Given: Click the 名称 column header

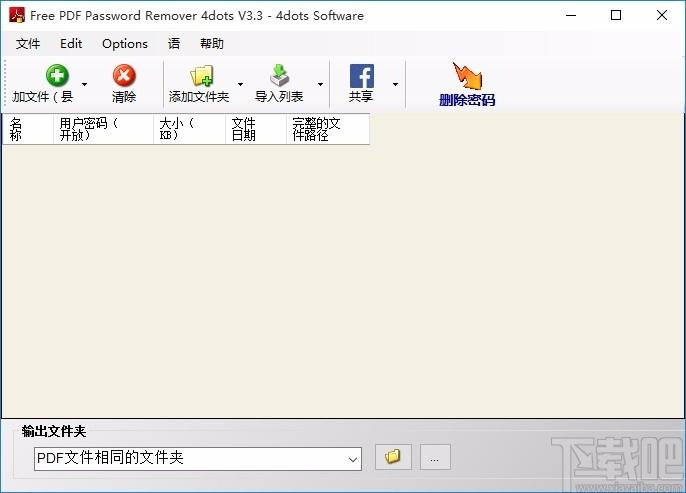Looking at the screenshot, I should click(28, 129).
